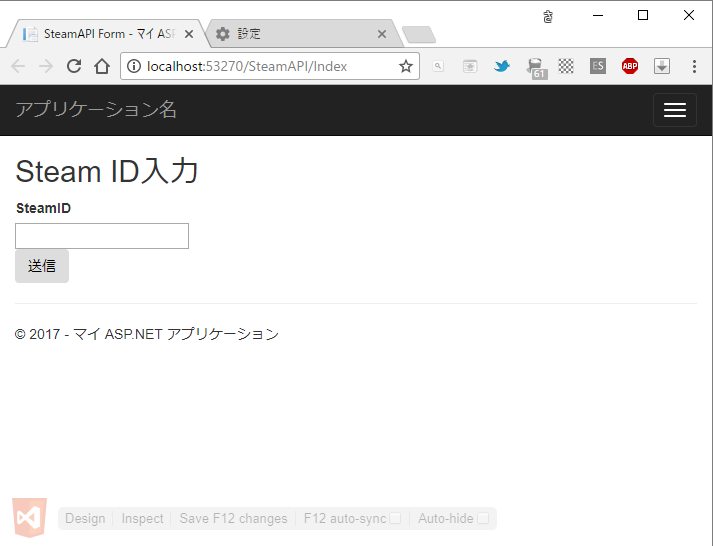Click the Visual Studio browser link logo
Viewport: 713px width, 546px height.
point(30,517)
